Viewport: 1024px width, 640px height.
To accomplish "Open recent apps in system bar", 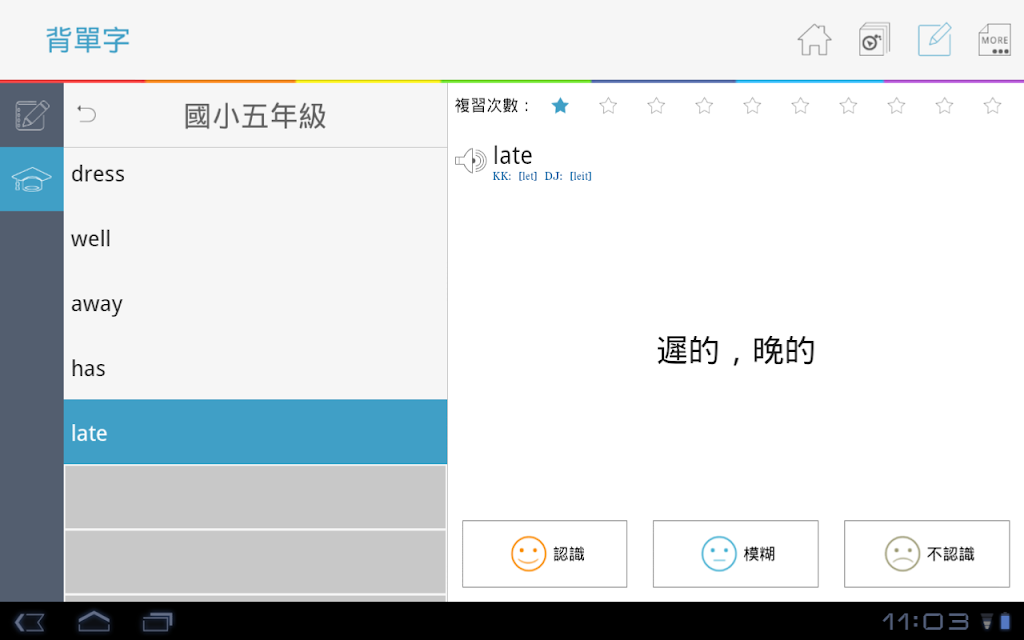I will (157, 622).
